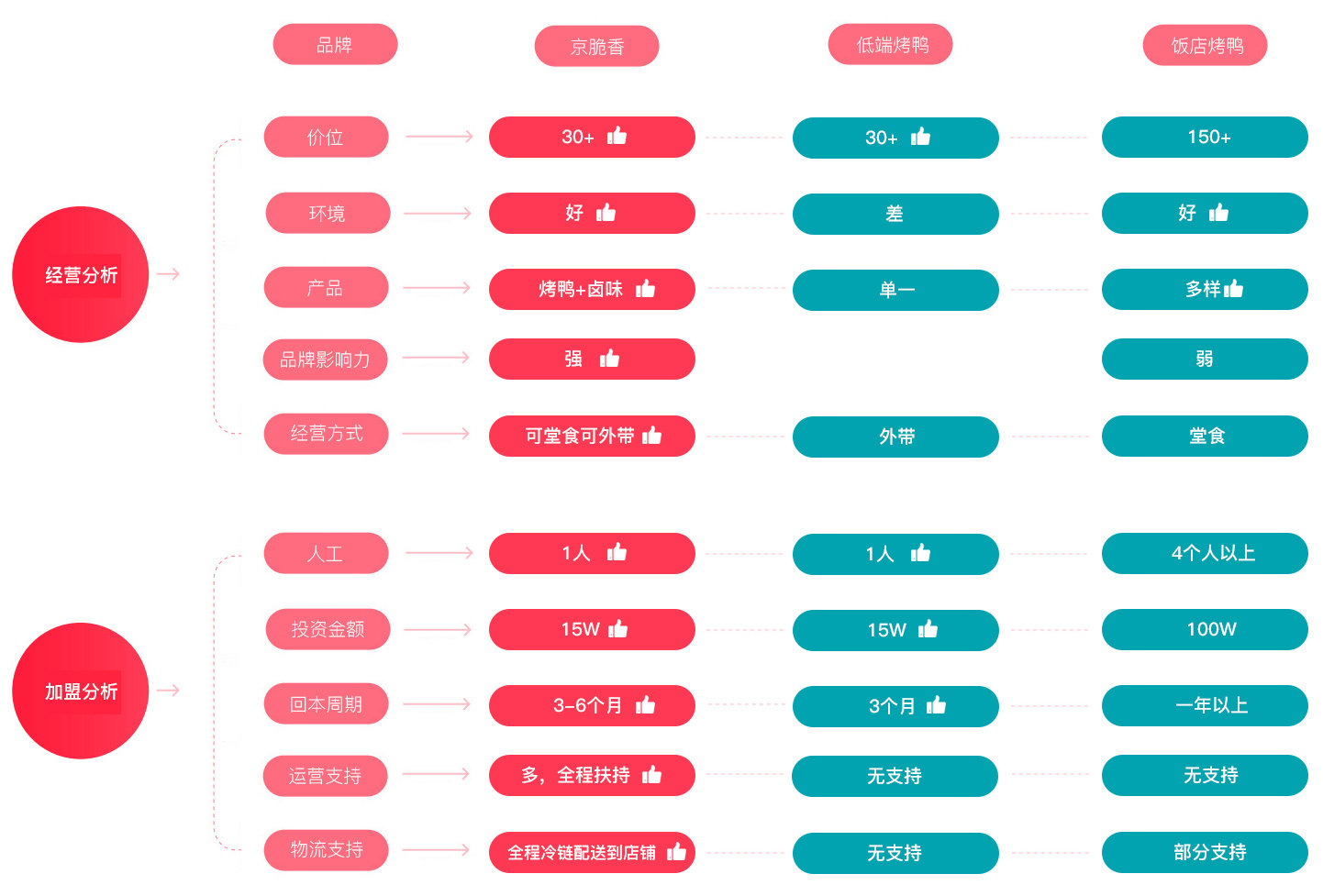Click thumbs-up icon in 可堂食可外带 pill
Image resolution: width=1323 pixels, height=896 pixels.
coord(651,435)
